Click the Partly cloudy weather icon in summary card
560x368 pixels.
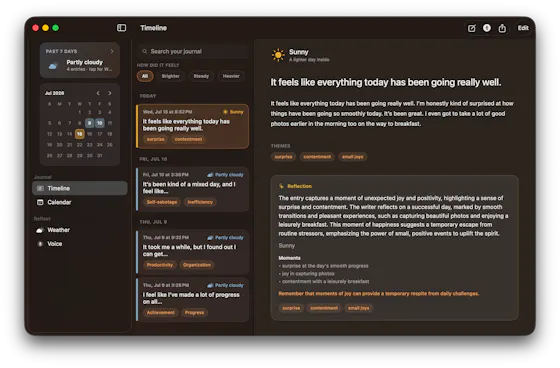(x=53, y=66)
